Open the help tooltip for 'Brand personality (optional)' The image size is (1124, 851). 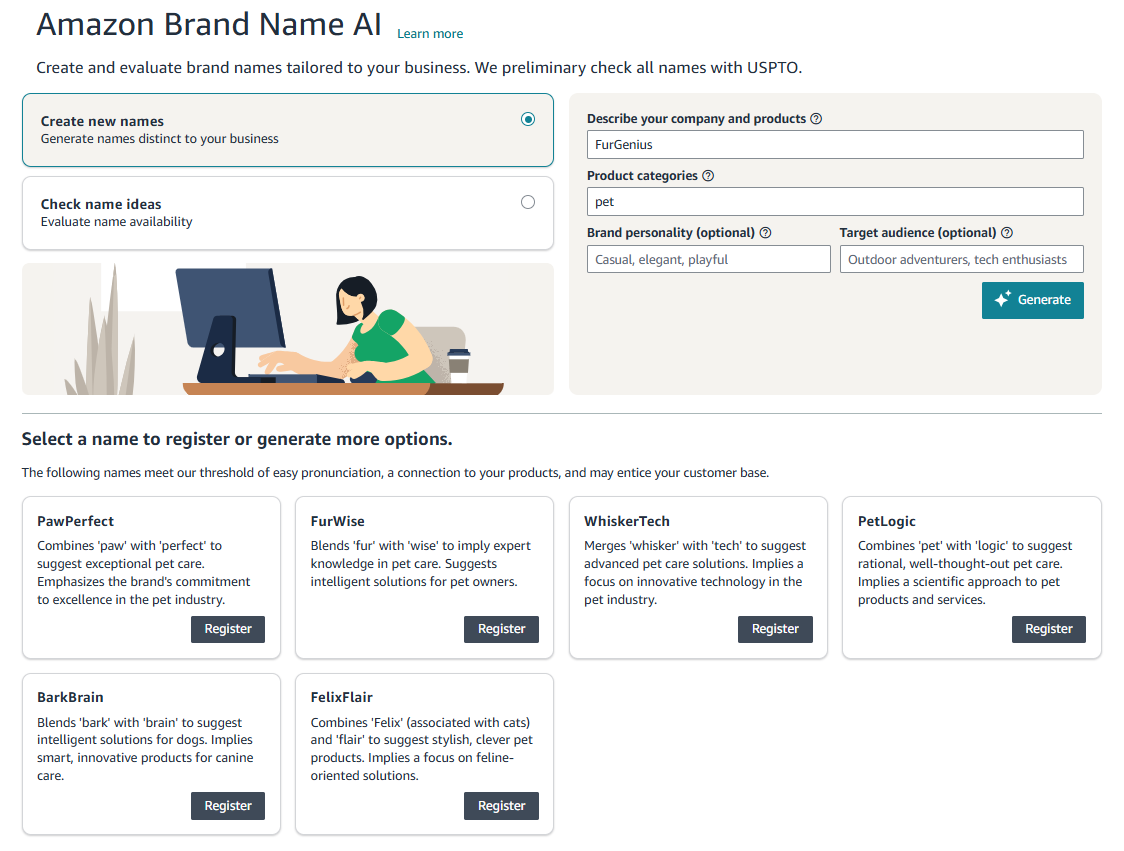pyautogui.click(x=765, y=232)
